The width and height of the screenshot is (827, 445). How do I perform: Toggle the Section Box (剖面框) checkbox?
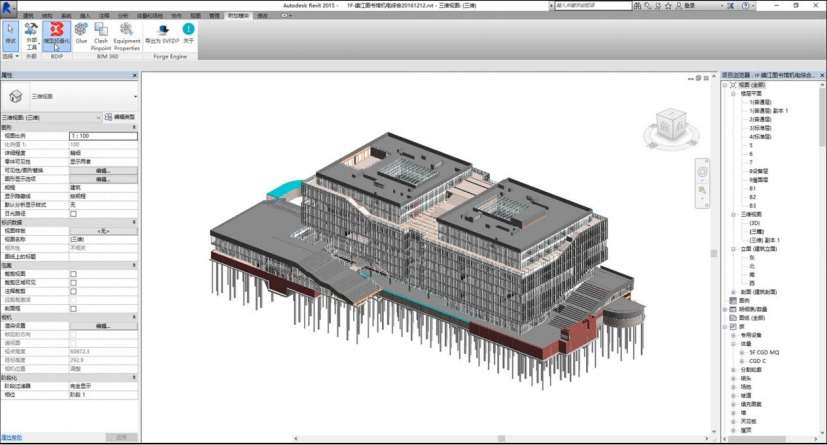click(73, 309)
